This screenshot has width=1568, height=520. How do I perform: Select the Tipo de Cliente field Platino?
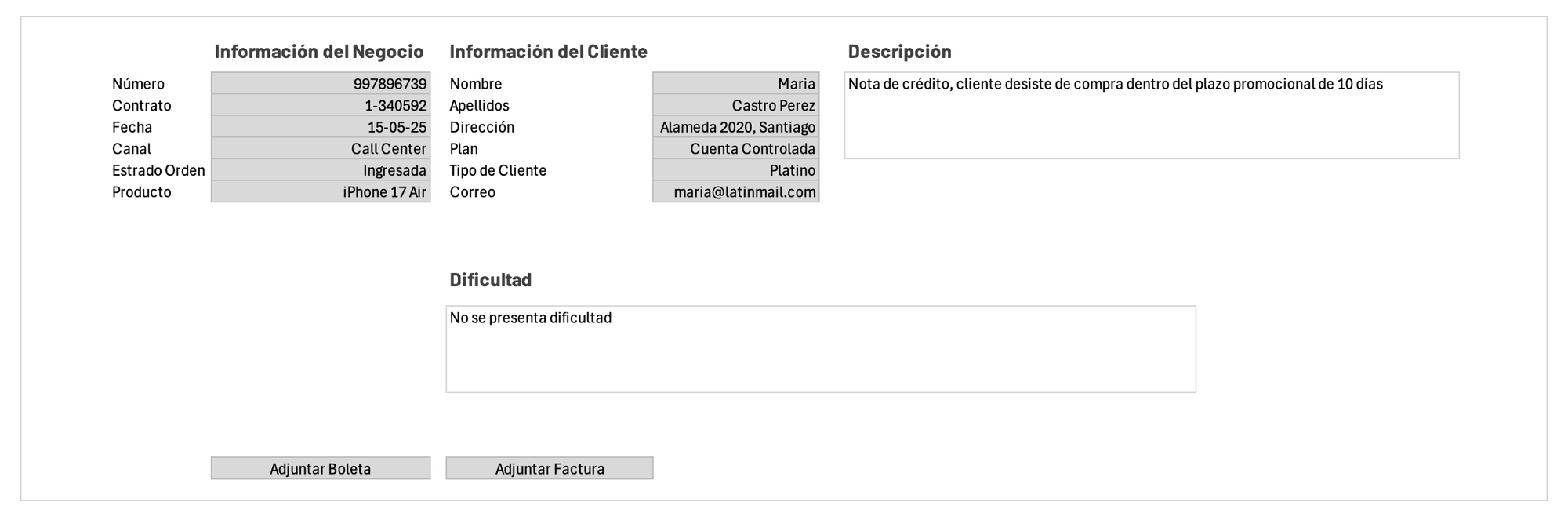(x=735, y=170)
